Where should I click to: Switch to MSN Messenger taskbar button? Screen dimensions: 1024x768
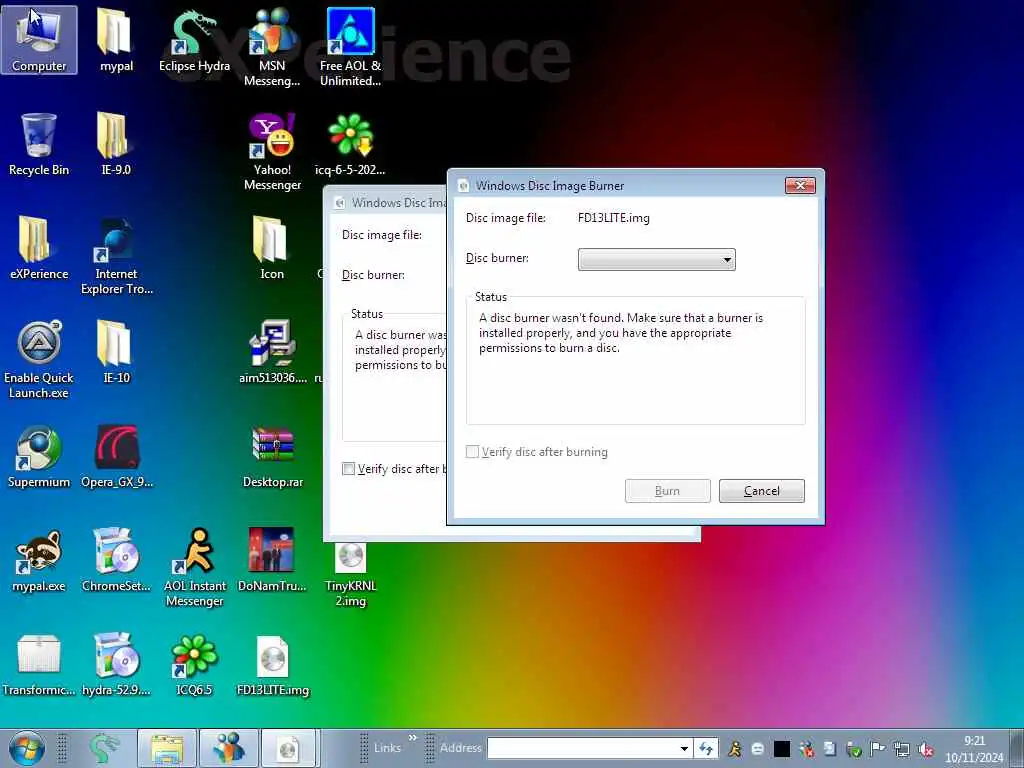pyautogui.click(x=229, y=748)
